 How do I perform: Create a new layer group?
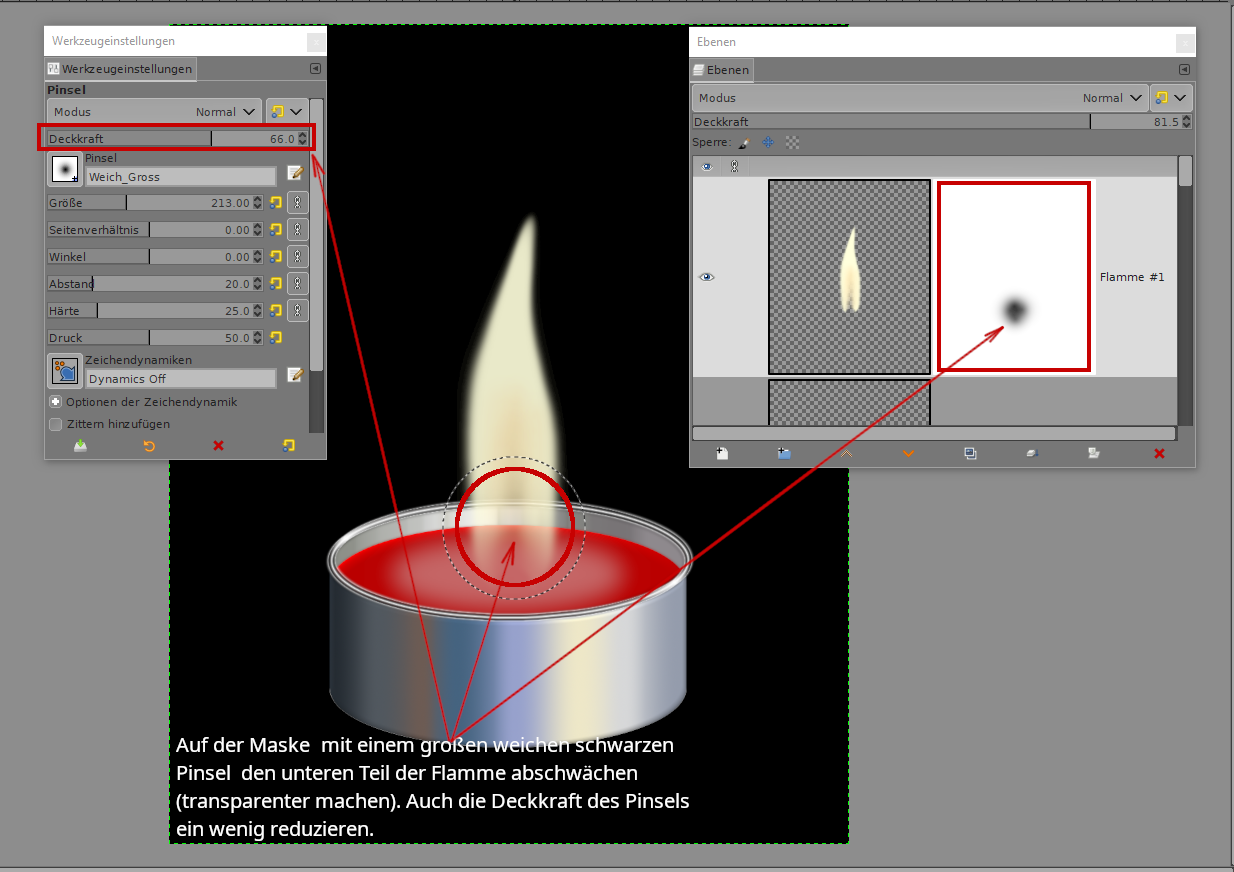[784, 453]
